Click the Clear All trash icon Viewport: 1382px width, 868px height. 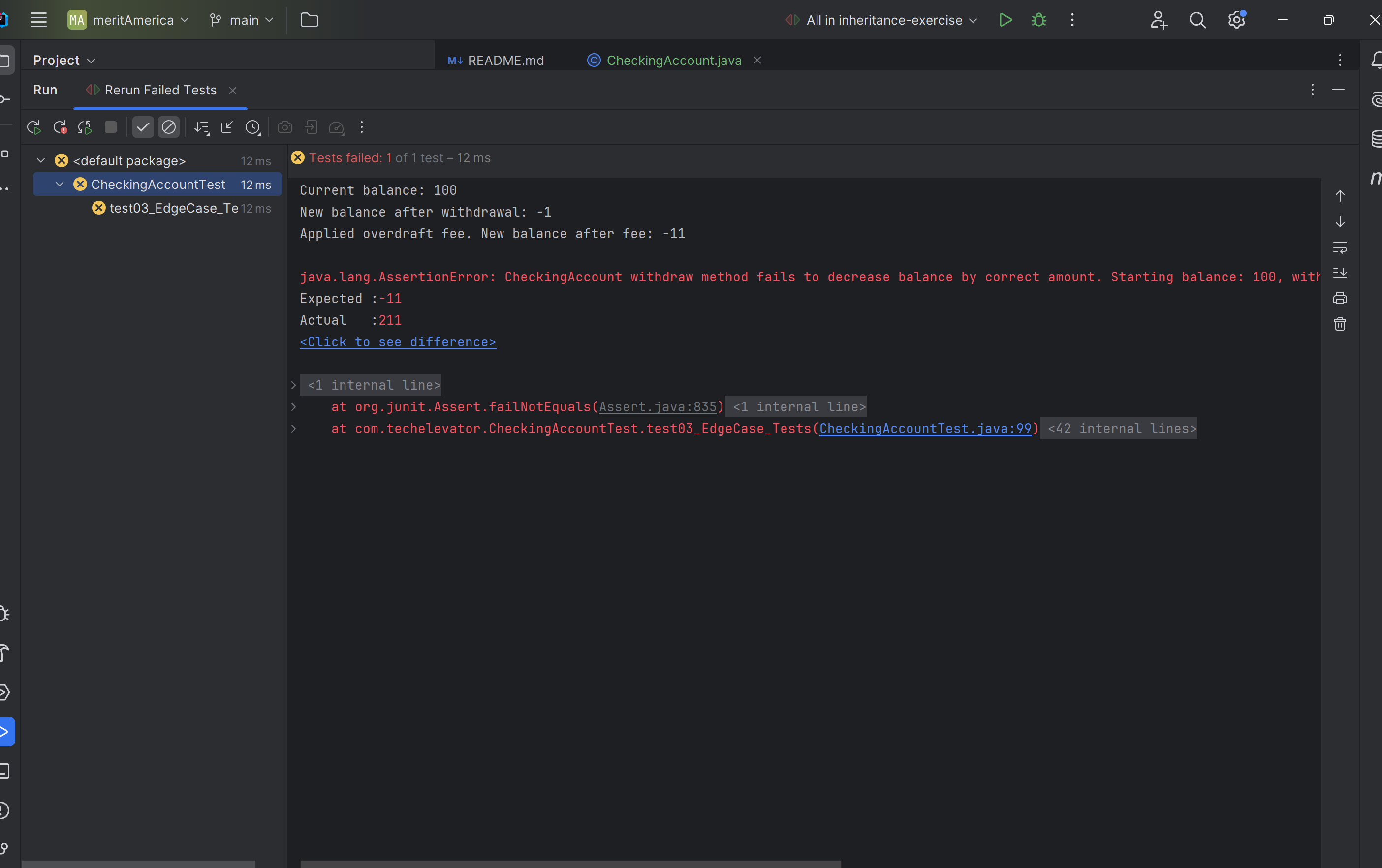pyautogui.click(x=1340, y=324)
